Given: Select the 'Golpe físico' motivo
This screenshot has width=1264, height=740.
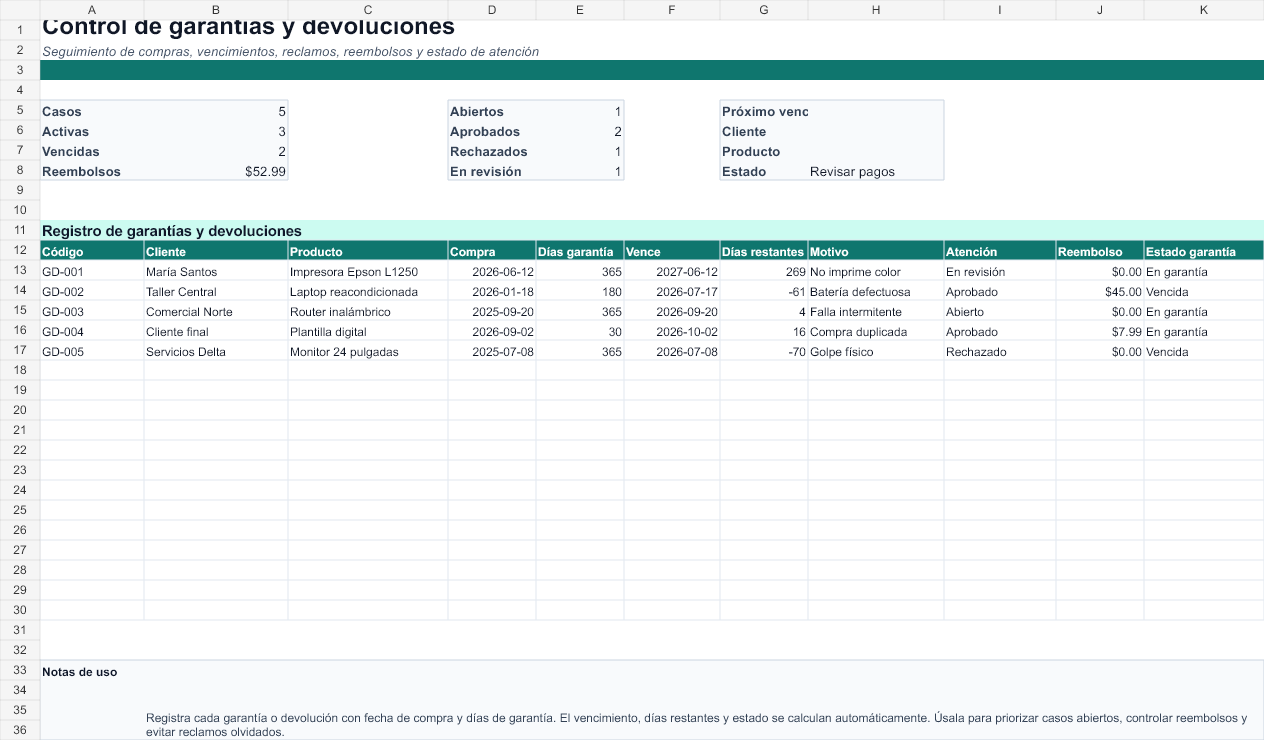Looking at the screenshot, I should (876, 351).
